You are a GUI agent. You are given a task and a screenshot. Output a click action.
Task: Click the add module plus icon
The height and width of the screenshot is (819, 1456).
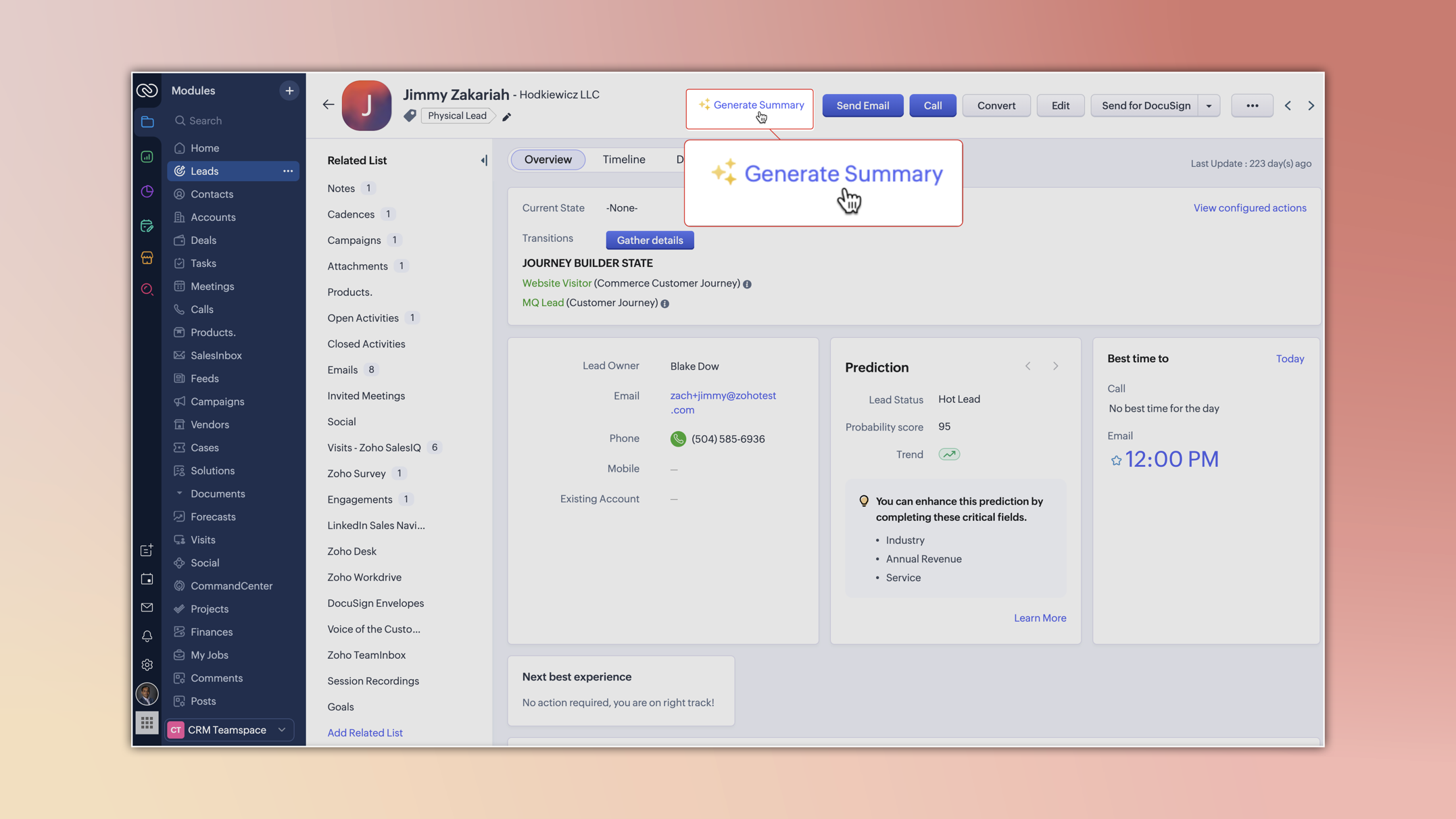coord(289,91)
